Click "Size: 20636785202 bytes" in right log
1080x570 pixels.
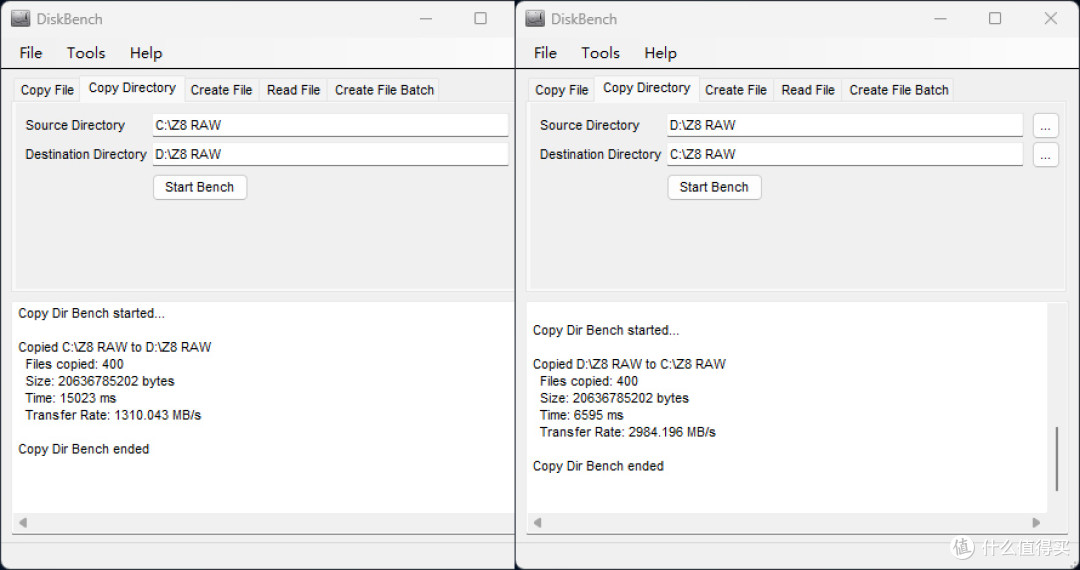pos(614,398)
